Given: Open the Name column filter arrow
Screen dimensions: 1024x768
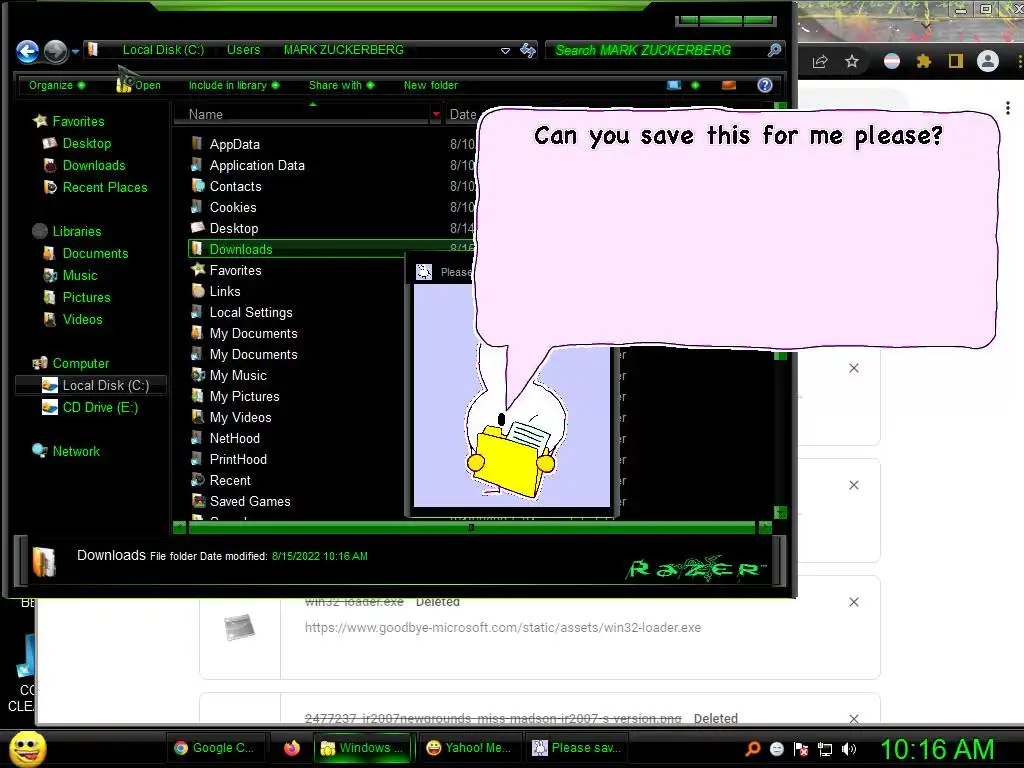Looking at the screenshot, I should pos(436,114).
